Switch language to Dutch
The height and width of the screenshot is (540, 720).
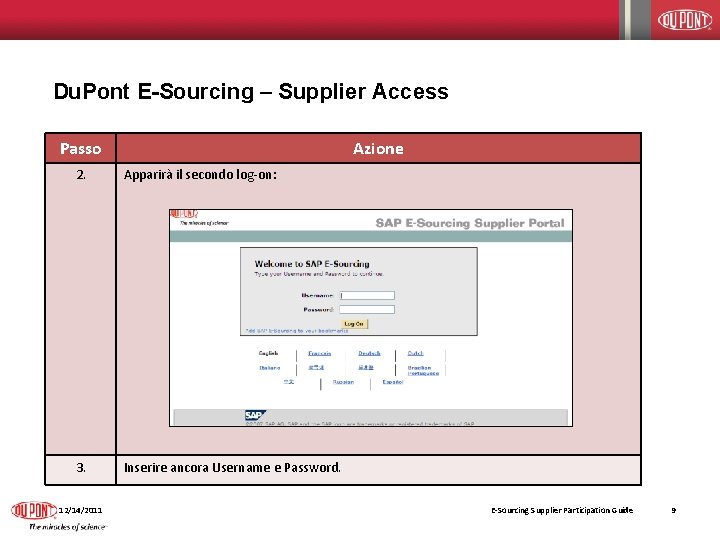tap(415, 353)
